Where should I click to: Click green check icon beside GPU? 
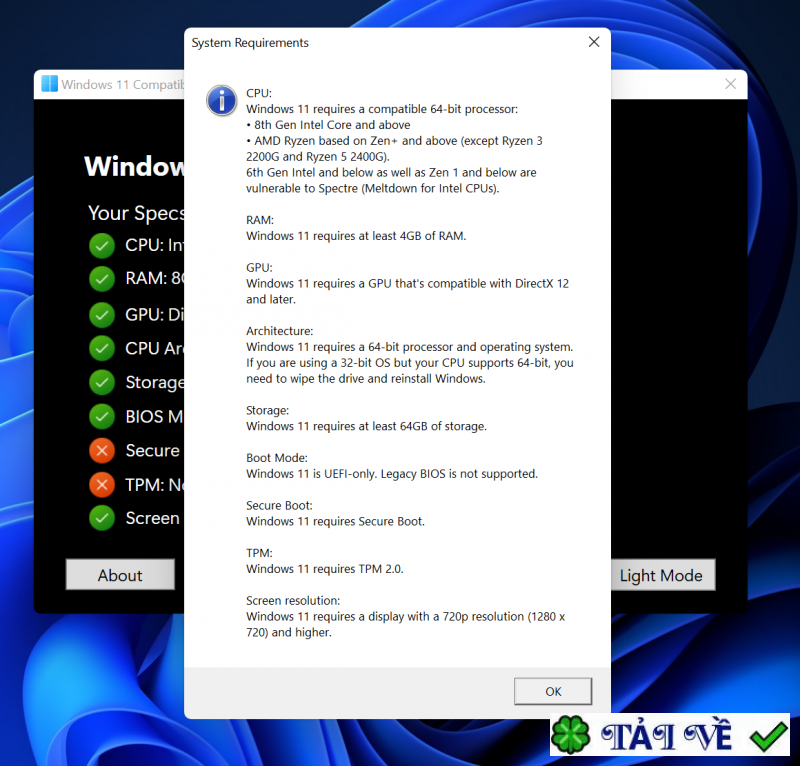click(x=102, y=315)
